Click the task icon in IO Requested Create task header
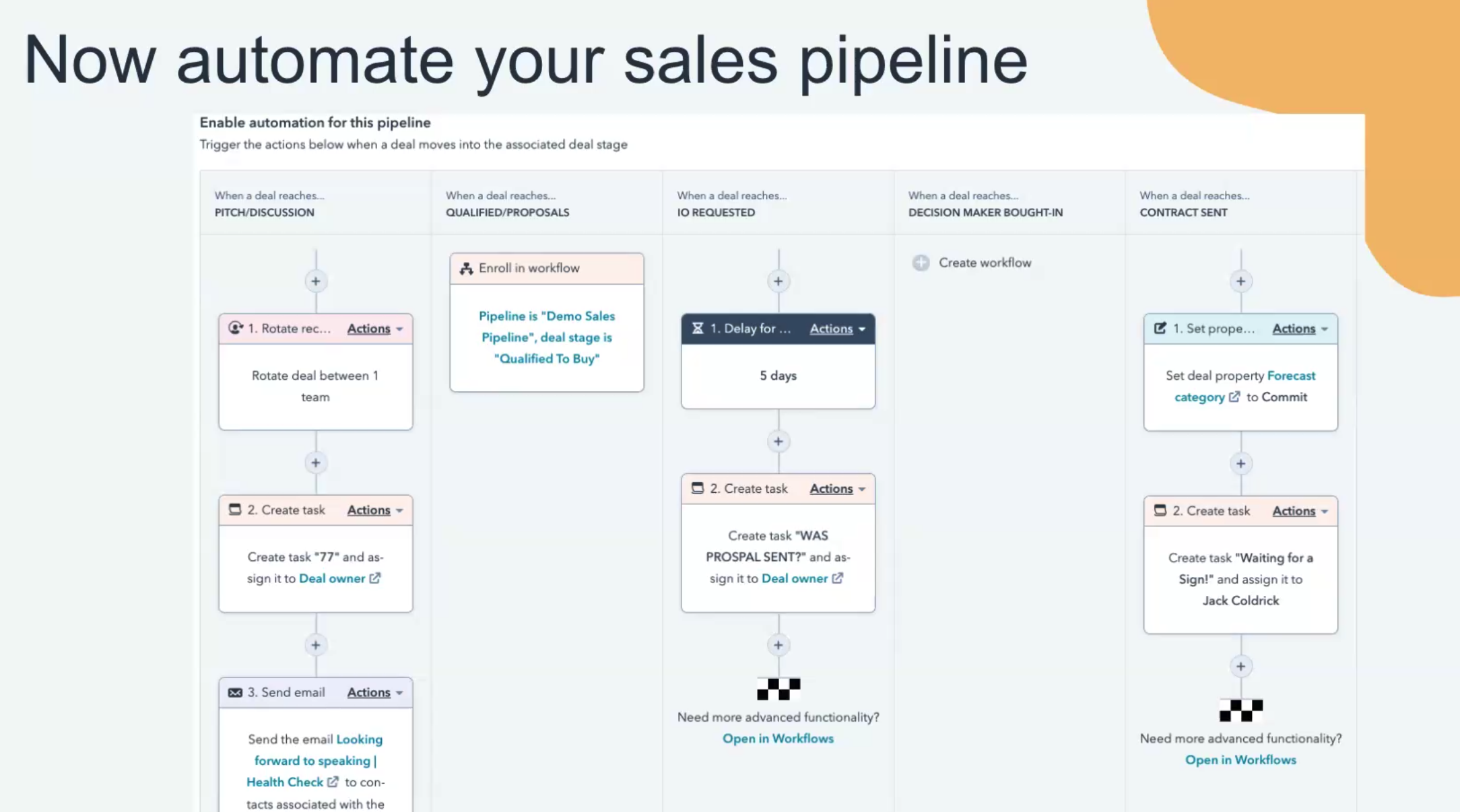This screenshot has width=1460, height=812. pyautogui.click(x=698, y=488)
